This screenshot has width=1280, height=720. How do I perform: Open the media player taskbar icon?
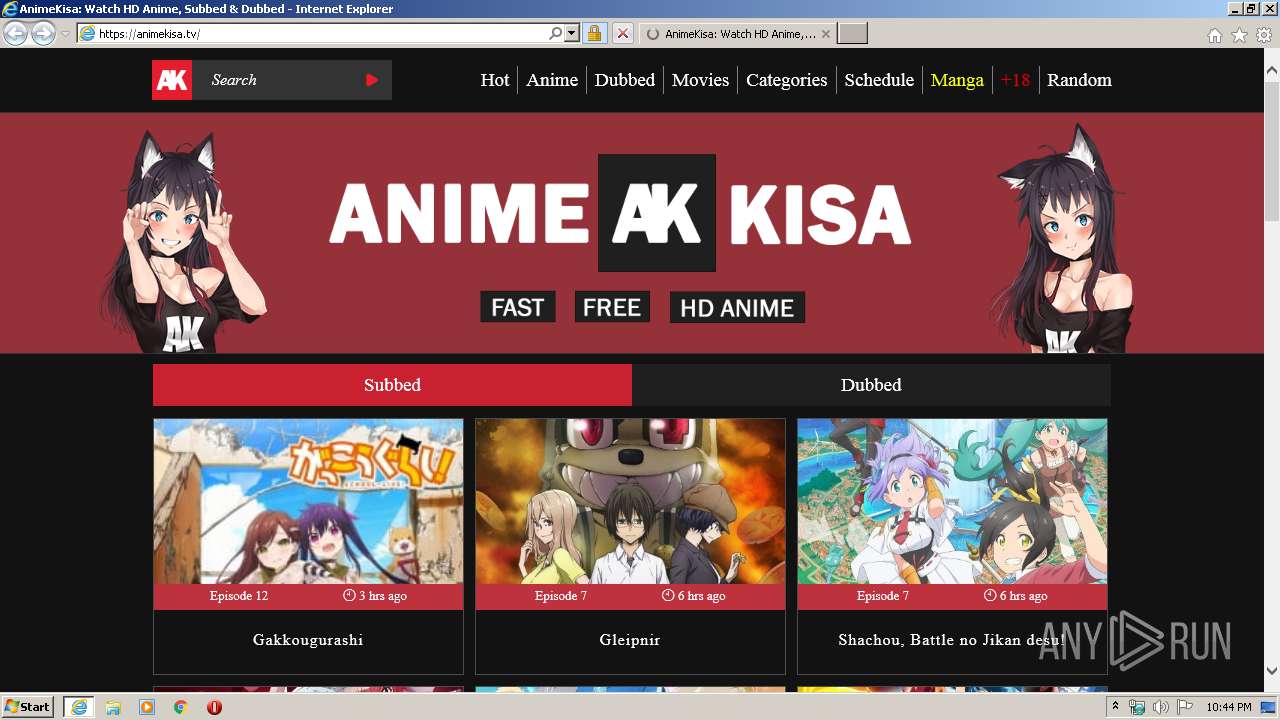[x=147, y=707]
